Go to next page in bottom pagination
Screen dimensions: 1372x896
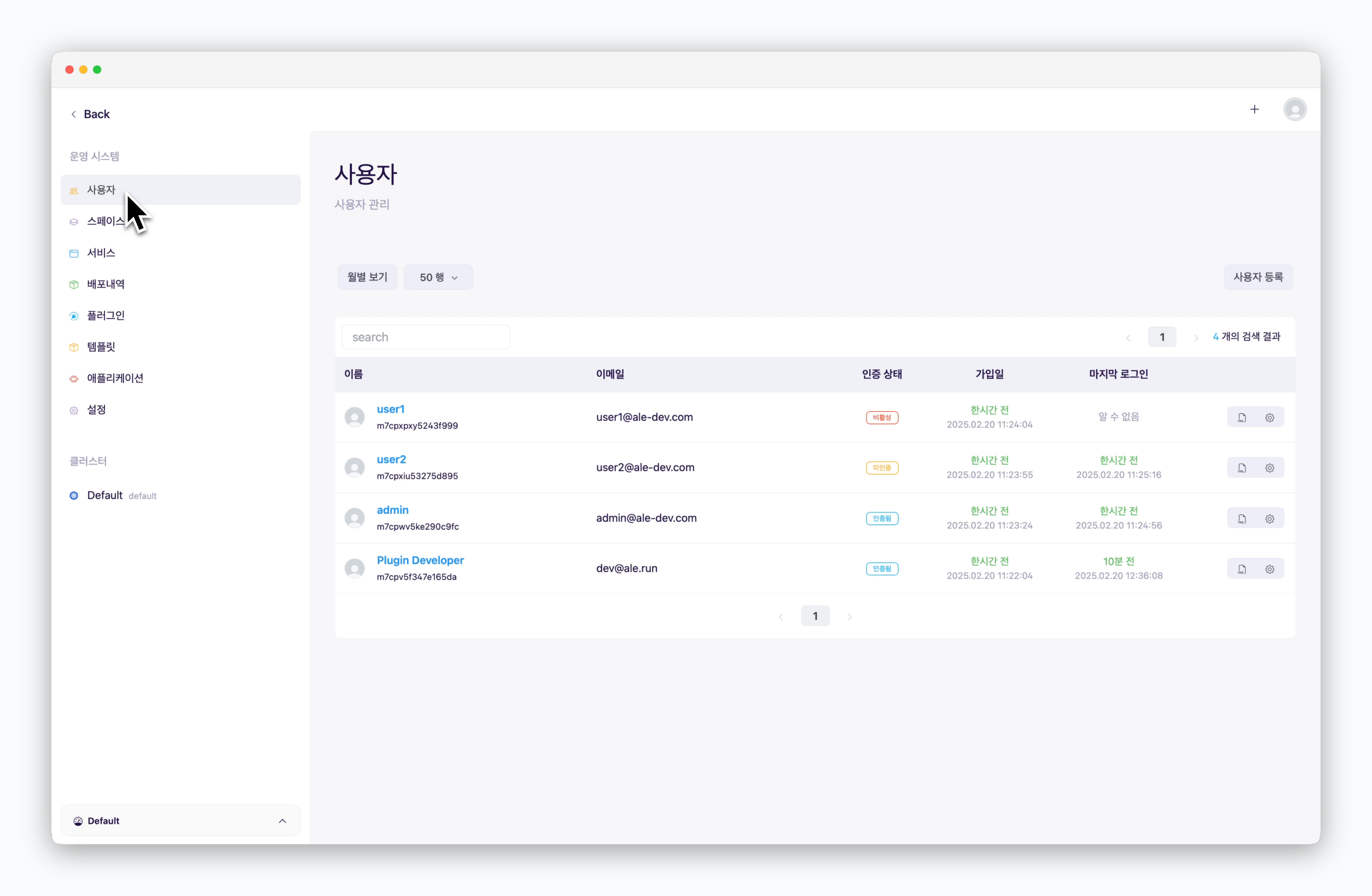point(850,616)
